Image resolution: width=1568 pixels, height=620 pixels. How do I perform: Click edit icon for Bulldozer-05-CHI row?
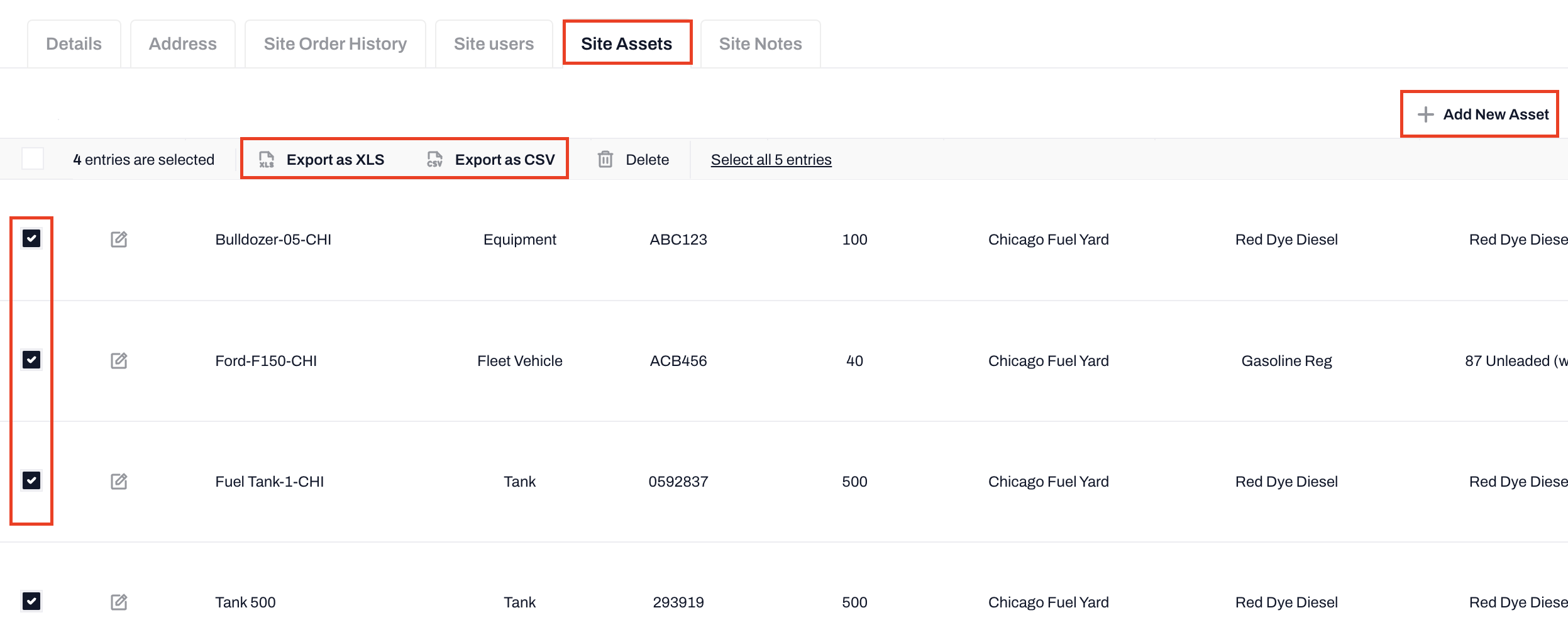pyautogui.click(x=119, y=240)
